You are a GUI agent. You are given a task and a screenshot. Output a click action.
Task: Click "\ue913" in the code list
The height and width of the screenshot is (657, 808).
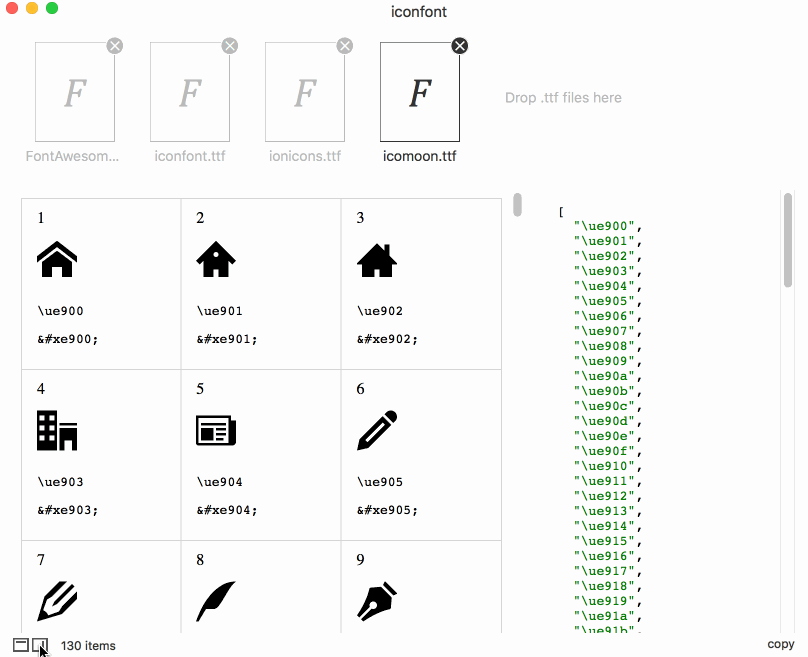coord(604,511)
